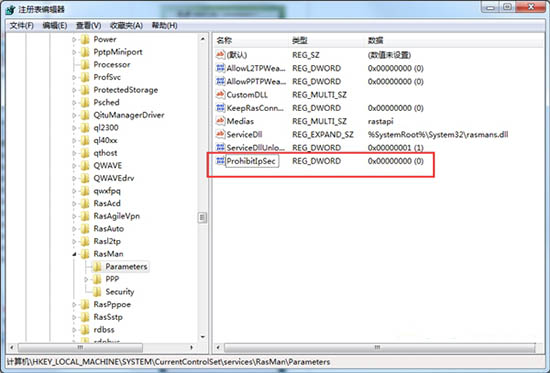Click the tree pane vertical scrollbar thumb

[x=202, y=218]
